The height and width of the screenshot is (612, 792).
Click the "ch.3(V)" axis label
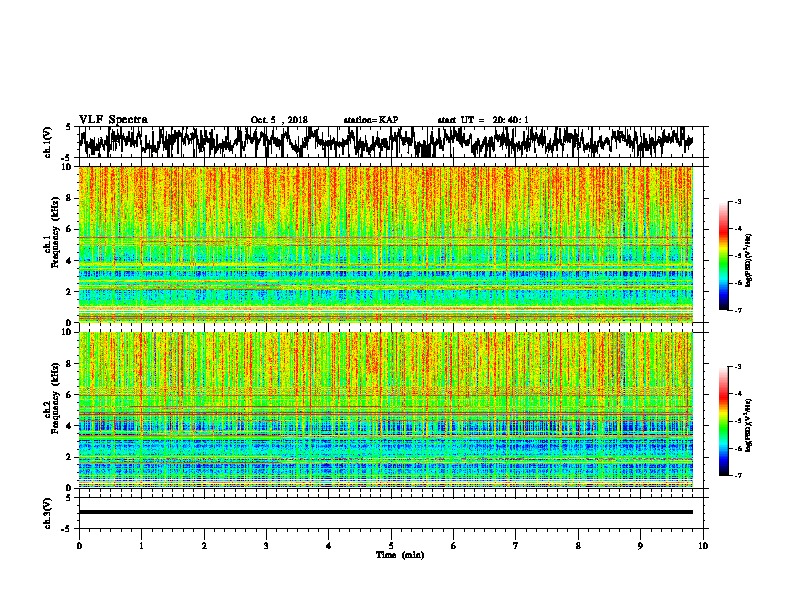click(x=47, y=513)
